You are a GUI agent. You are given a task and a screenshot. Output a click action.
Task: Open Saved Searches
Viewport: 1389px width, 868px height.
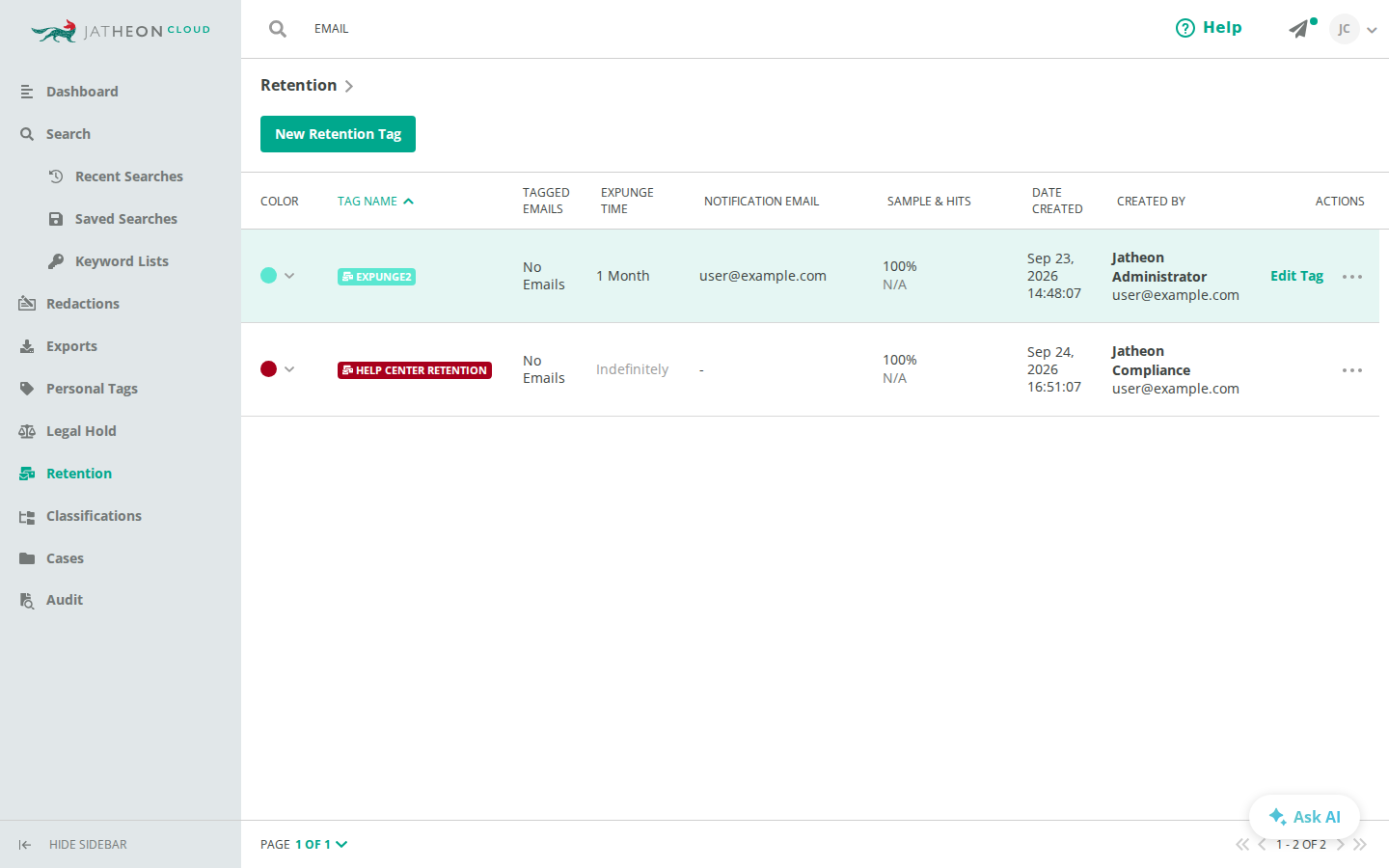[x=126, y=219]
